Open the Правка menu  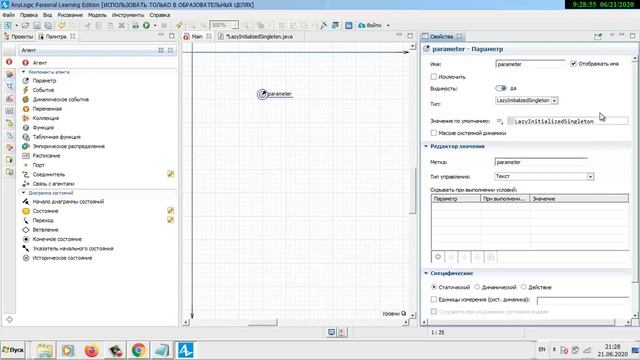coord(29,15)
